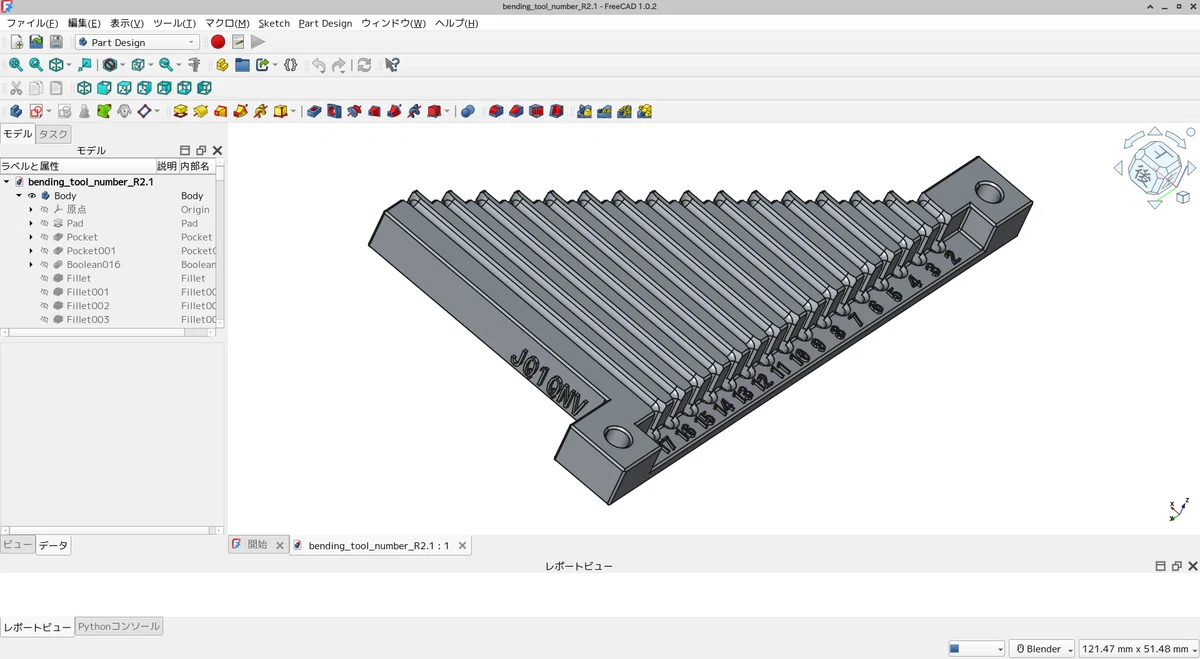1200x659 pixels.
Task: Click the Chamfer tool icon
Action: coord(516,111)
